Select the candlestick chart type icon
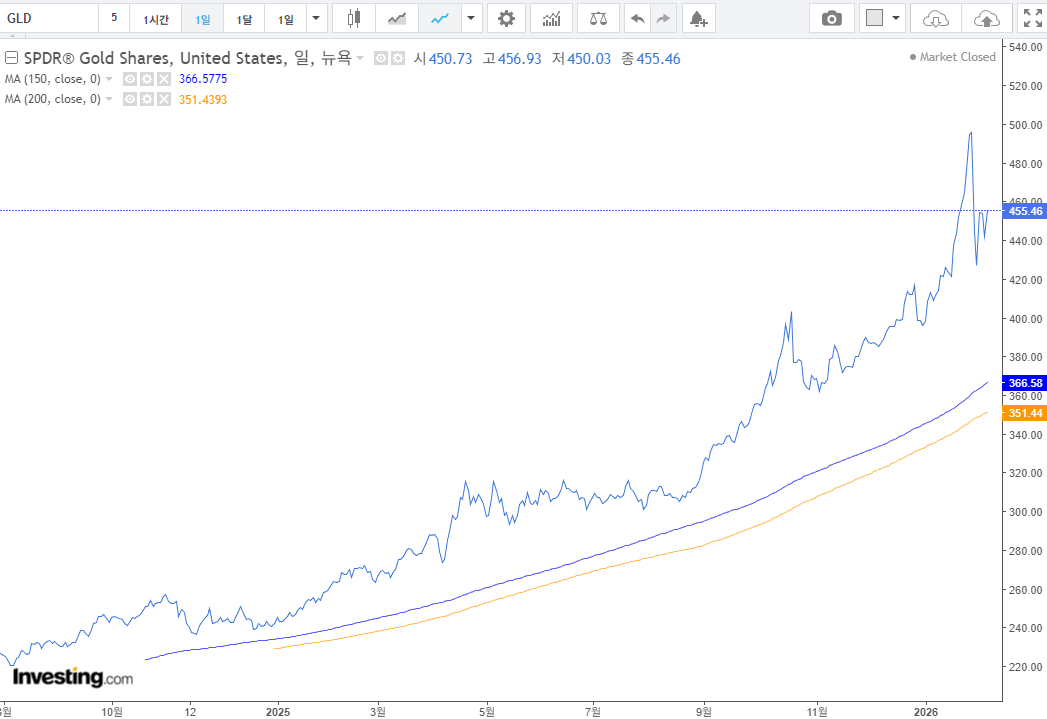 [x=354, y=18]
